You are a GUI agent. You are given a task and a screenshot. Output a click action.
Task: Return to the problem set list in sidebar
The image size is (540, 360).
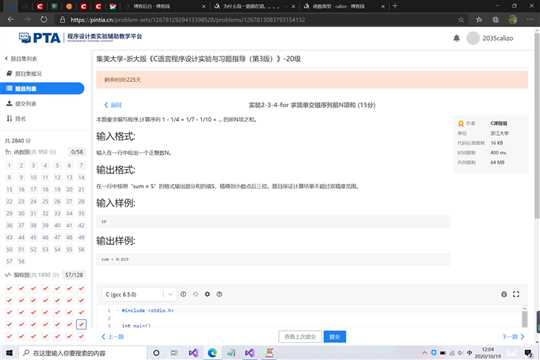tap(21, 59)
